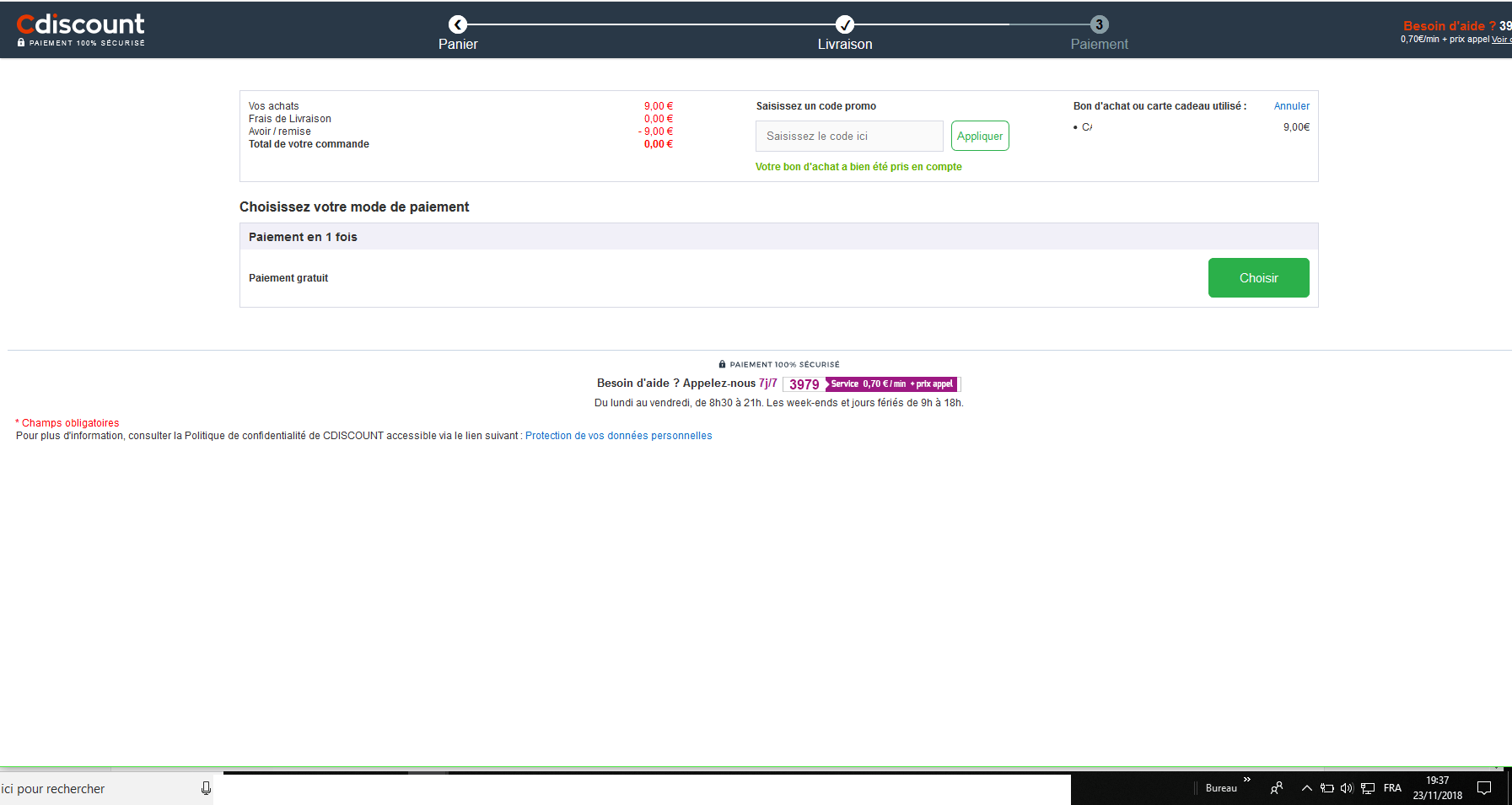This screenshot has height=805, width=1512.
Task: Click the Cdiscount logo
Action: (x=80, y=24)
